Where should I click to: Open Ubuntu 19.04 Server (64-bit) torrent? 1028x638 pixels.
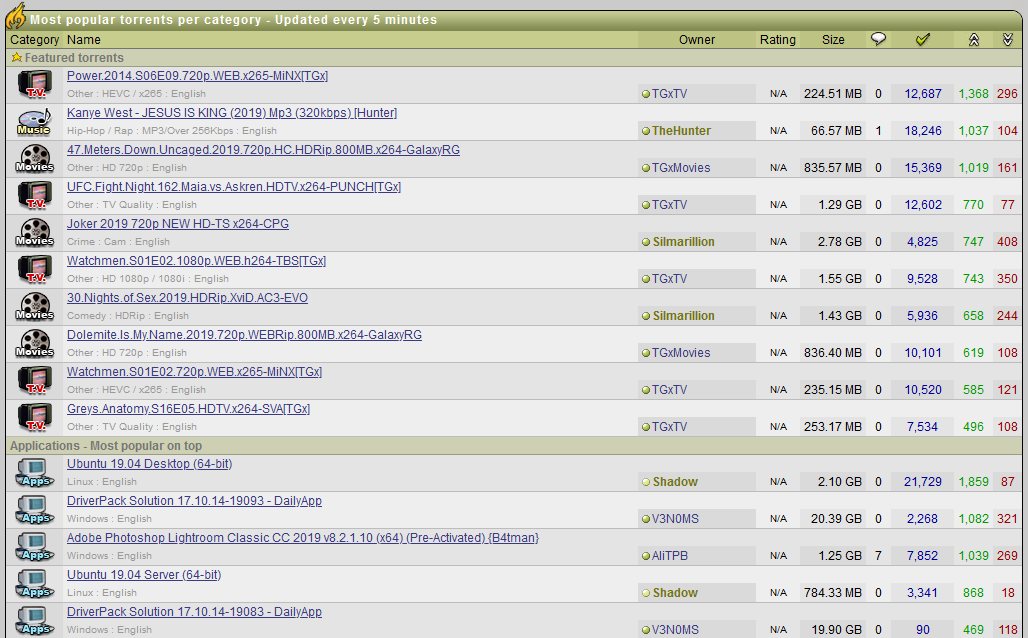coord(144,575)
